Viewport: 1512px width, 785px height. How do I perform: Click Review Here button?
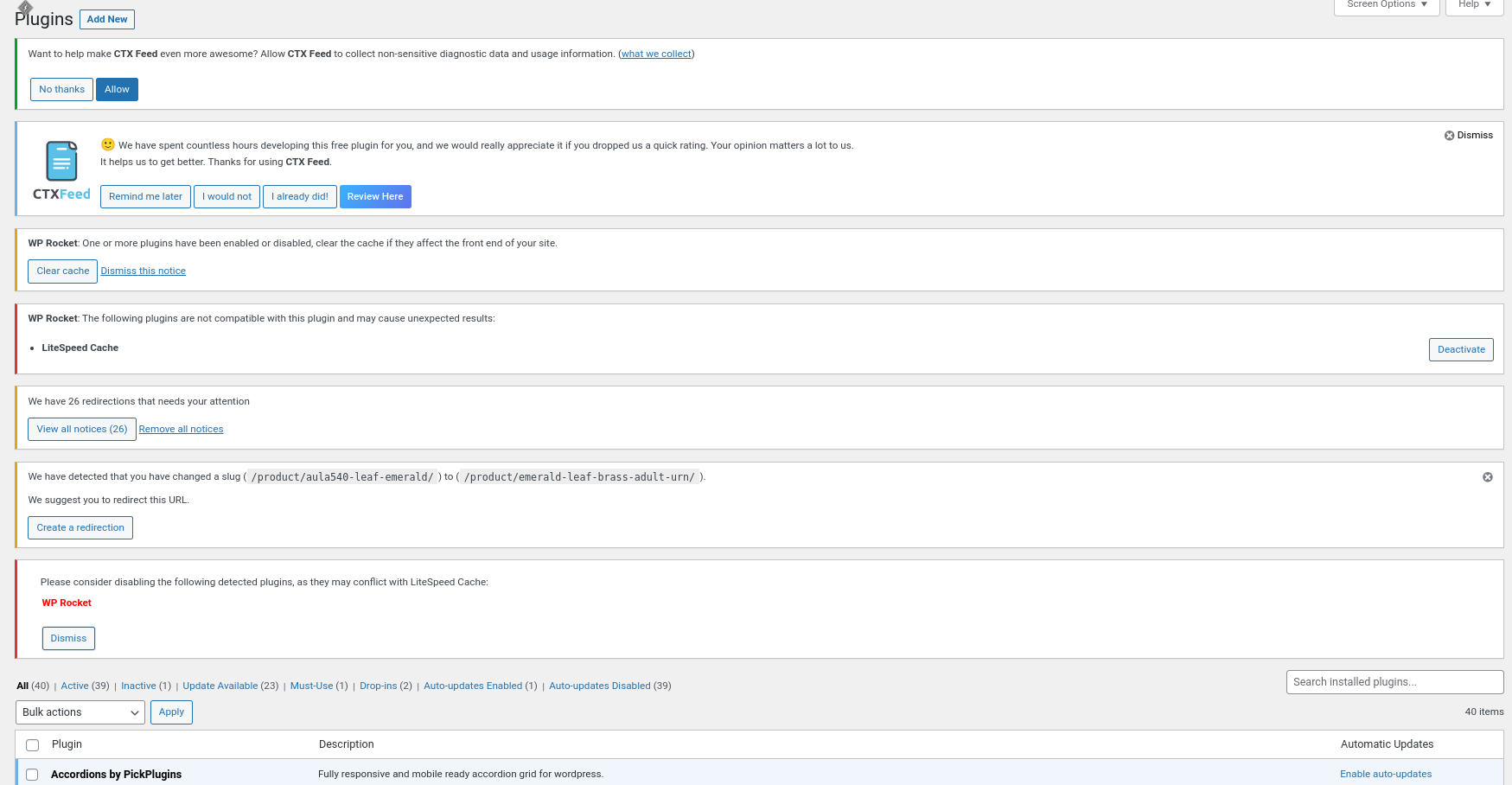(x=374, y=197)
